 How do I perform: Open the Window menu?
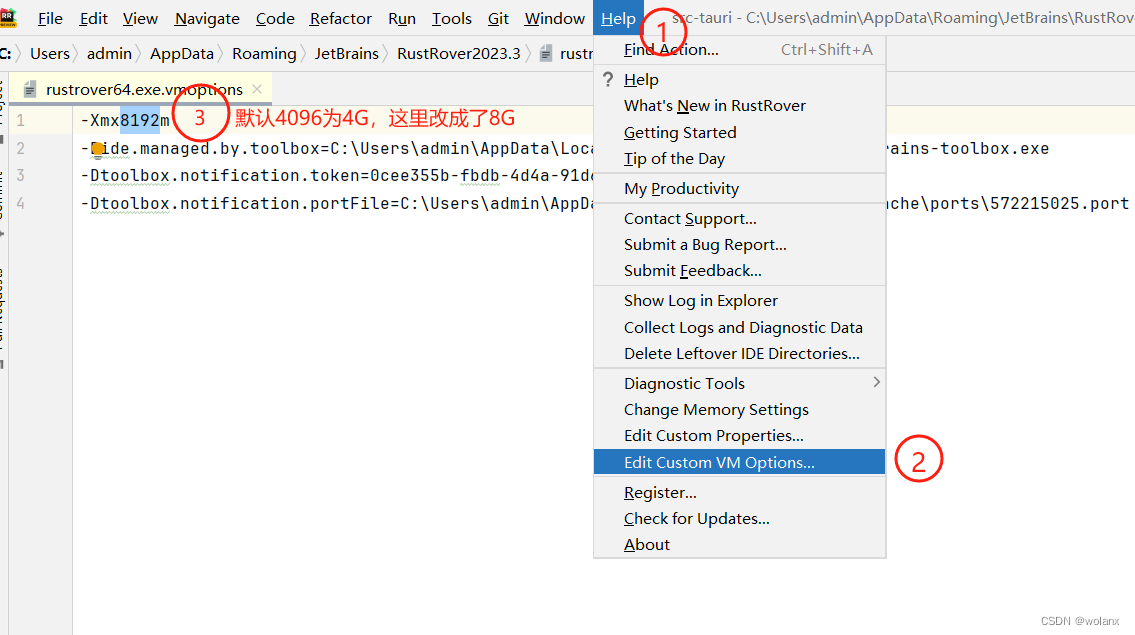554,18
